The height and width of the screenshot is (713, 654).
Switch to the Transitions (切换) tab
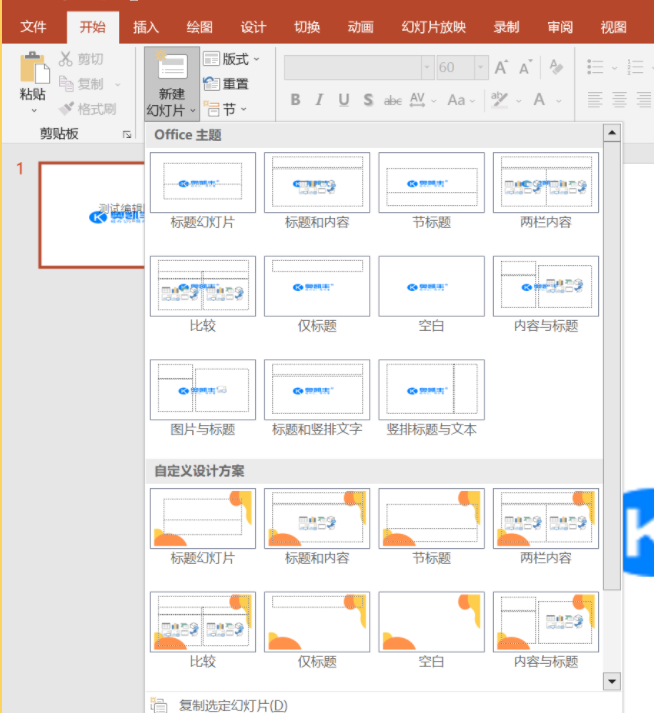(307, 27)
